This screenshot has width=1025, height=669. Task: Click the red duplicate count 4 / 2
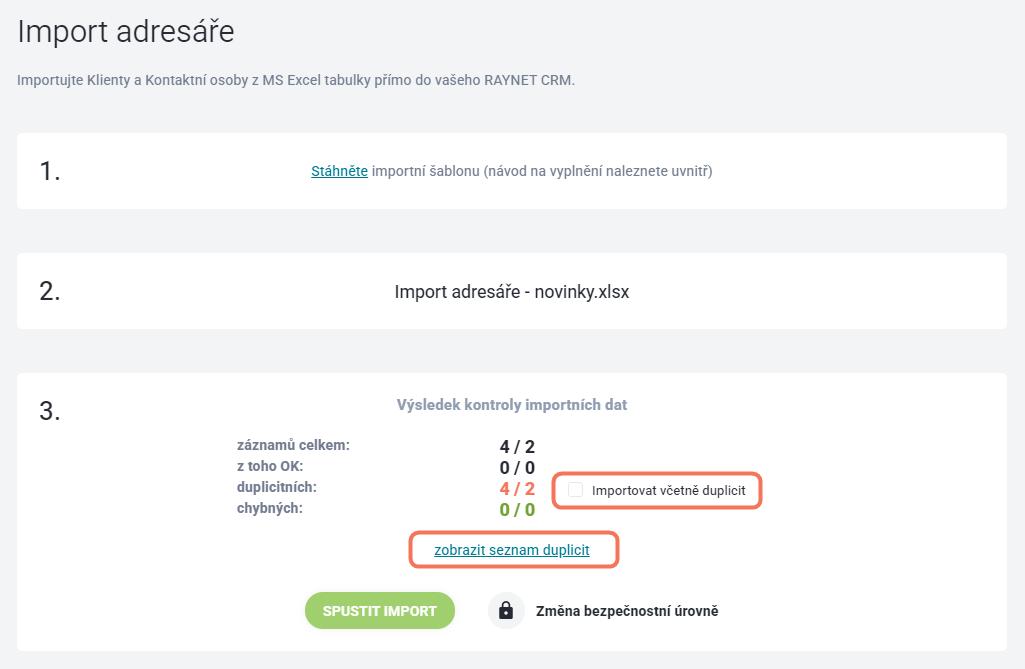tap(517, 489)
